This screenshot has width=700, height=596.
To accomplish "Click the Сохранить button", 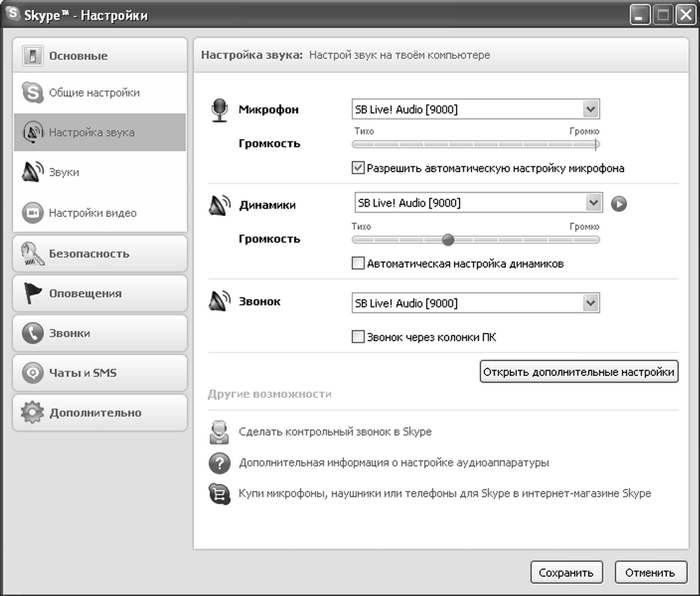I will [x=566, y=573].
